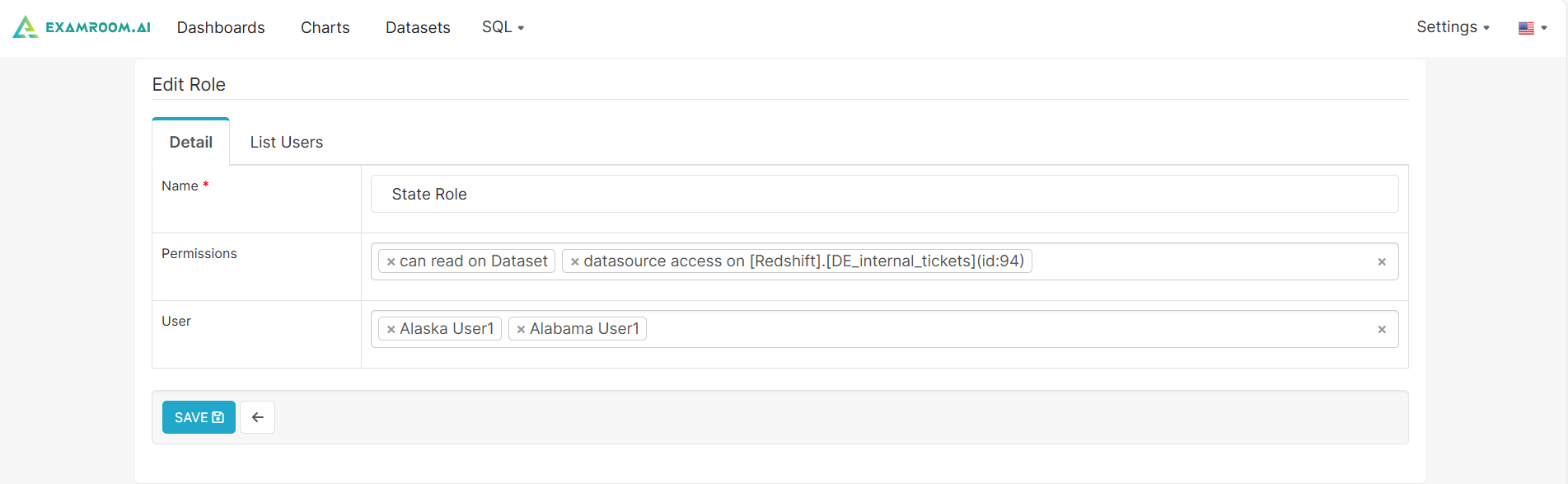Click into the Permissions multi-select box
Image resolution: width=1568 pixels, height=484 pixels.
(1195, 261)
